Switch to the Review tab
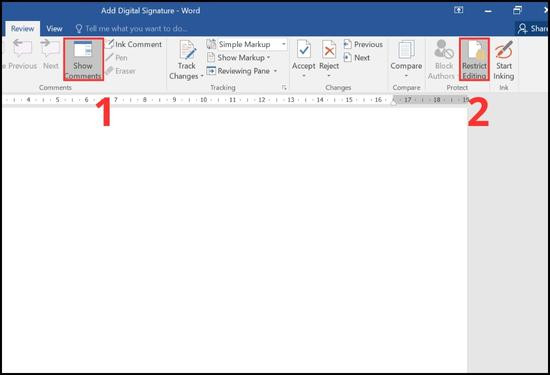Screen dimensions: 550x375 coord(22,29)
